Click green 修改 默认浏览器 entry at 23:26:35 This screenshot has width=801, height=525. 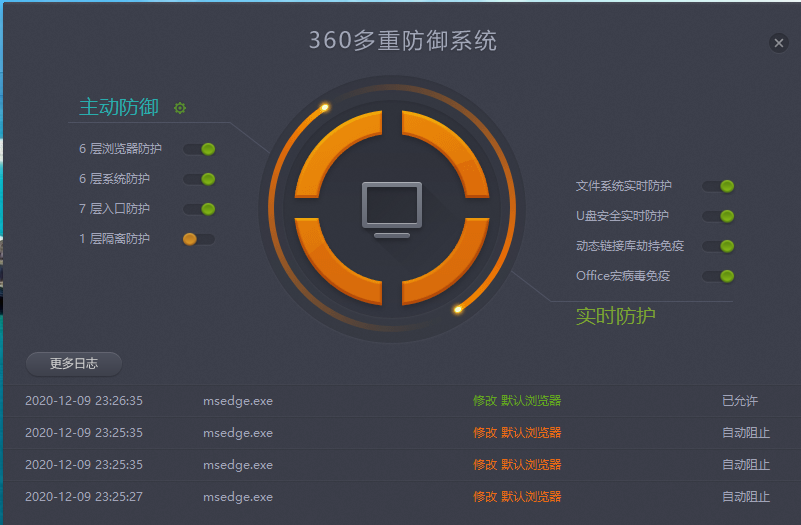point(517,401)
